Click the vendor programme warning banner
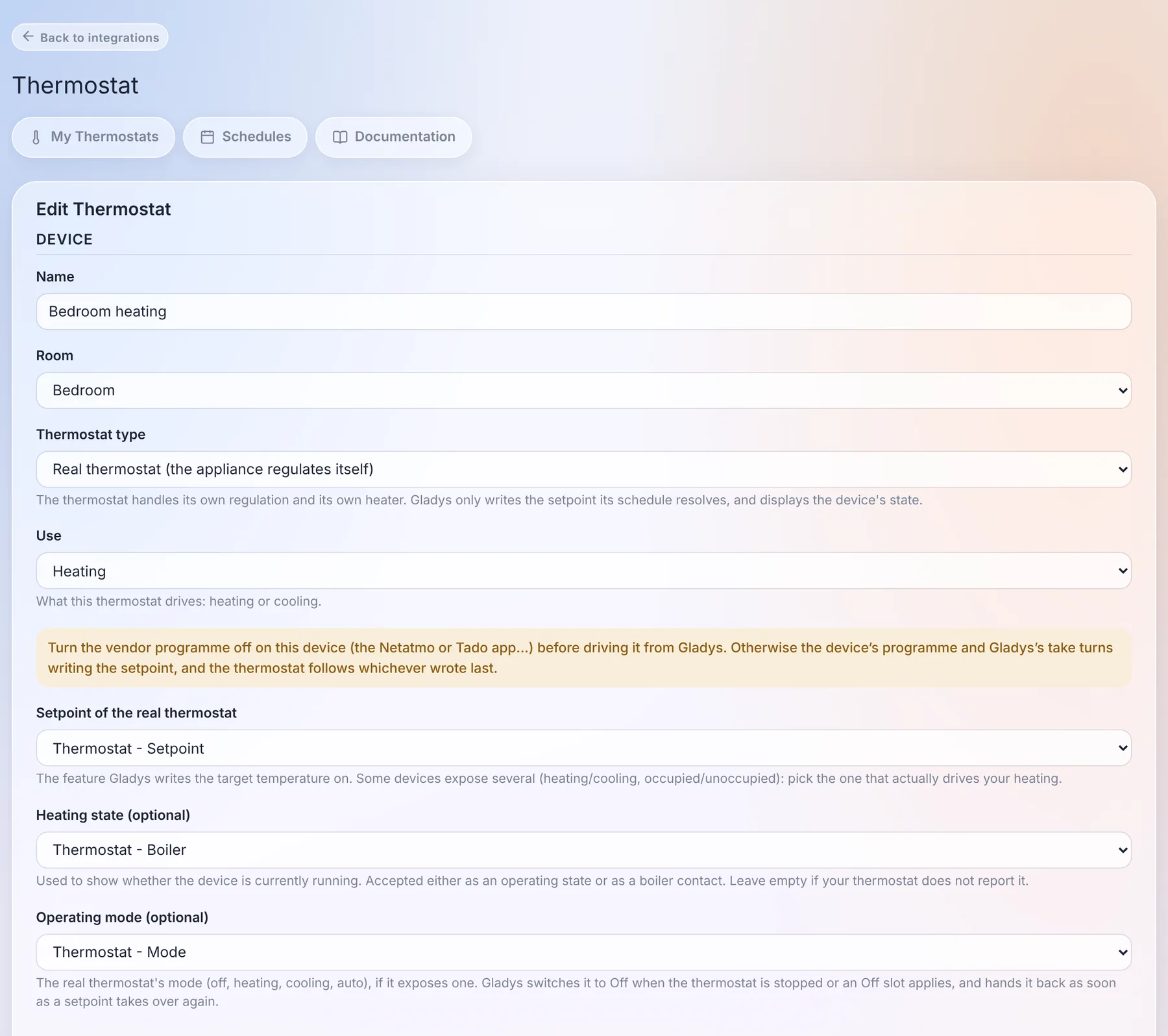The height and width of the screenshot is (1036, 1168). tap(584, 658)
